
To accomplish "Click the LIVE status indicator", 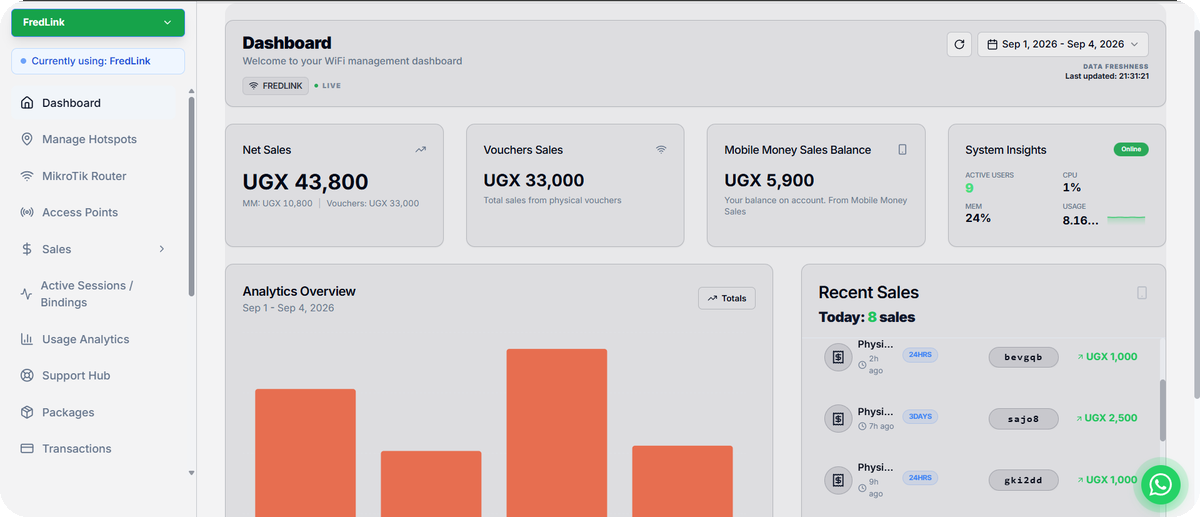I will tap(328, 86).
